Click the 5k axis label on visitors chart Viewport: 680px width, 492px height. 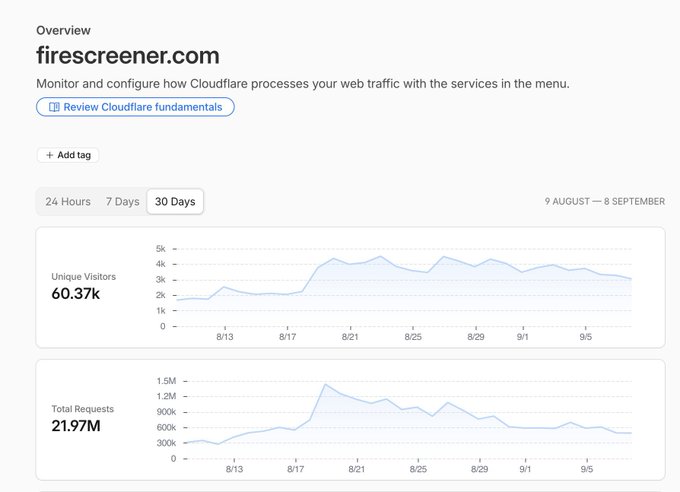[x=161, y=249]
